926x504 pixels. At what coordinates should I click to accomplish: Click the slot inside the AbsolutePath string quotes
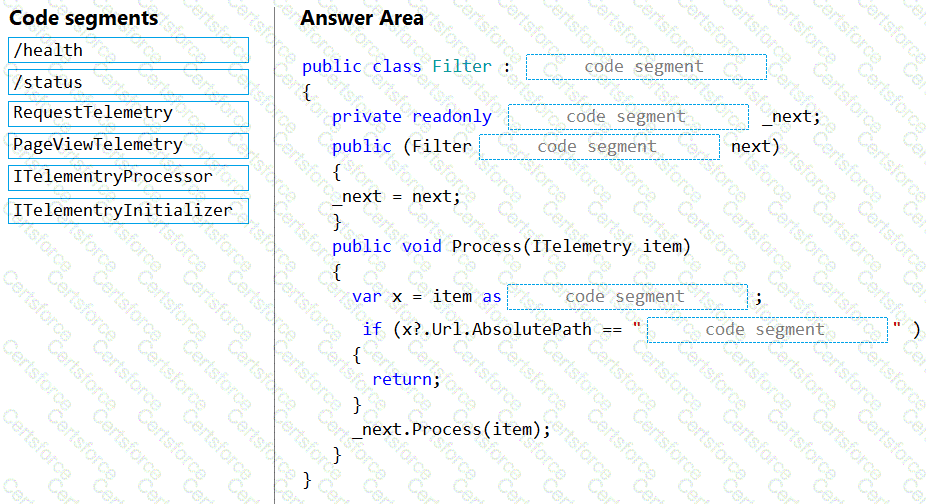(766, 329)
